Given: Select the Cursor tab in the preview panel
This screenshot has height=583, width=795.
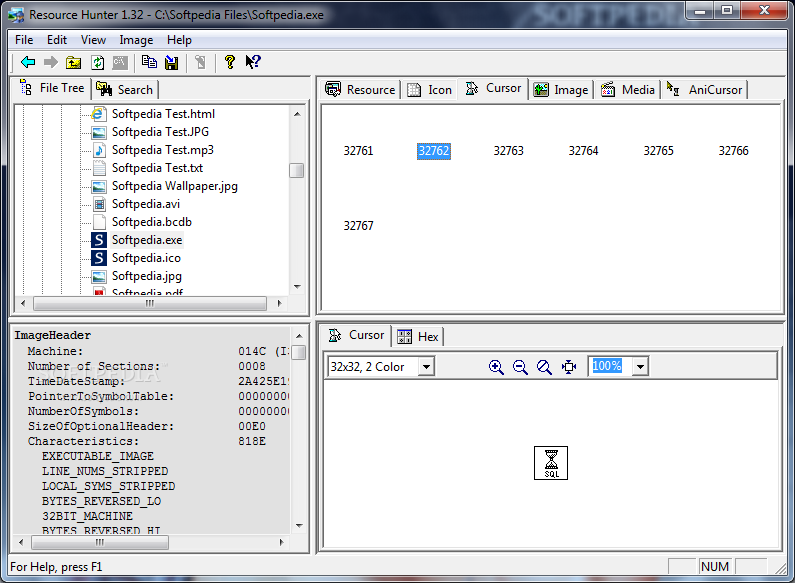Looking at the screenshot, I should tap(357, 335).
